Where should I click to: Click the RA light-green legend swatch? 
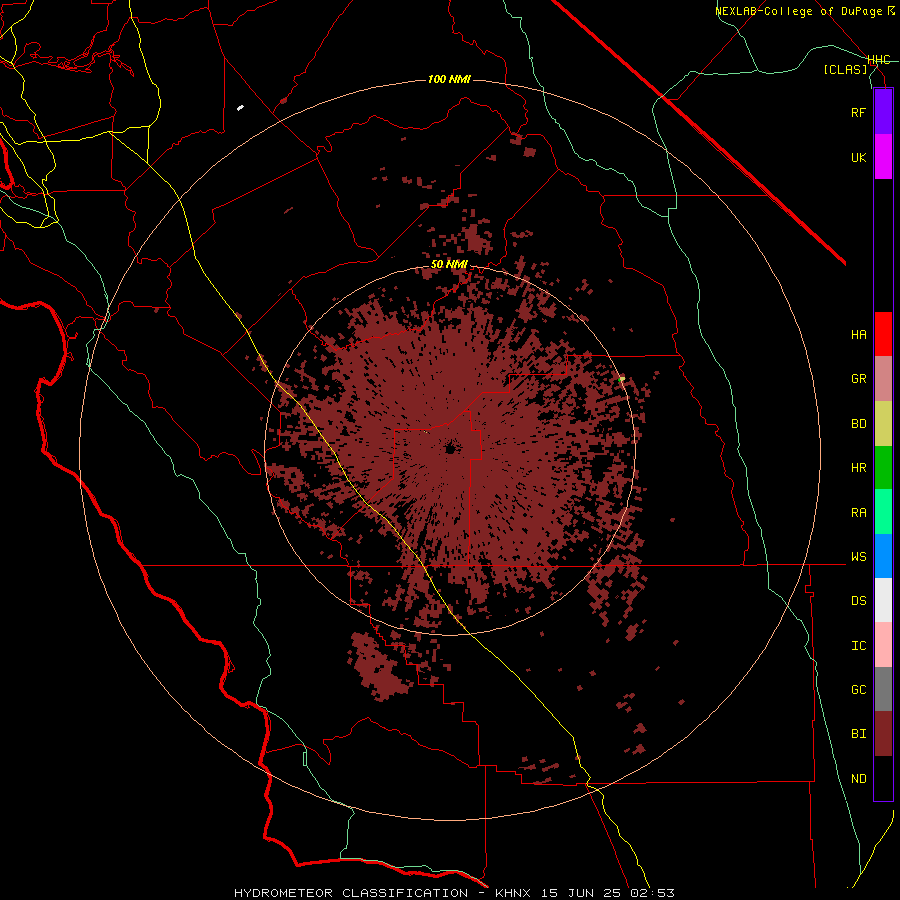click(883, 512)
